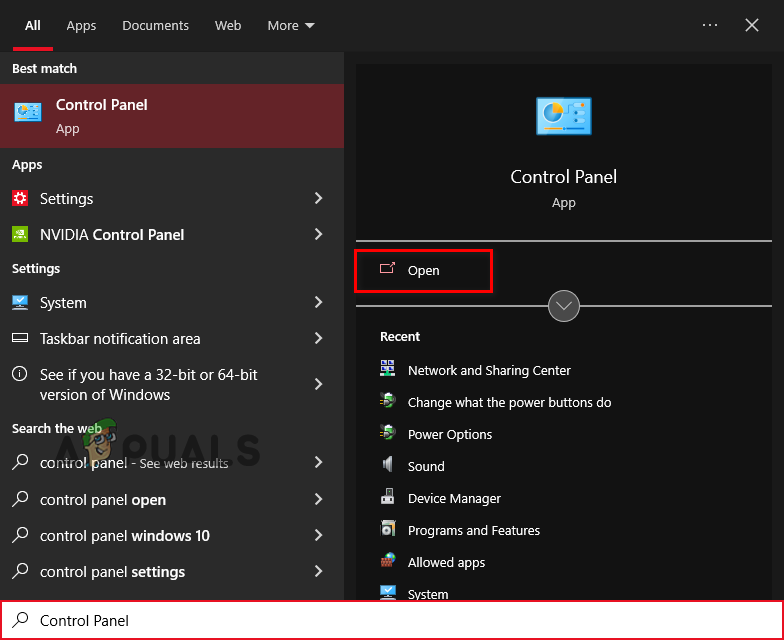Image resolution: width=784 pixels, height=640 pixels.
Task: Click the NVIDIA Control Panel icon
Action: [x=20, y=234]
